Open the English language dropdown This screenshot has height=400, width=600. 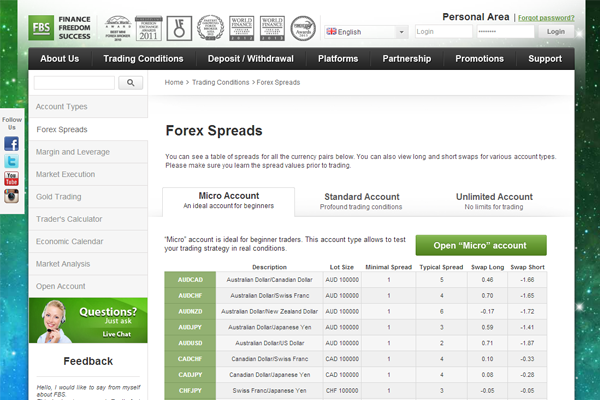[366, 32]
